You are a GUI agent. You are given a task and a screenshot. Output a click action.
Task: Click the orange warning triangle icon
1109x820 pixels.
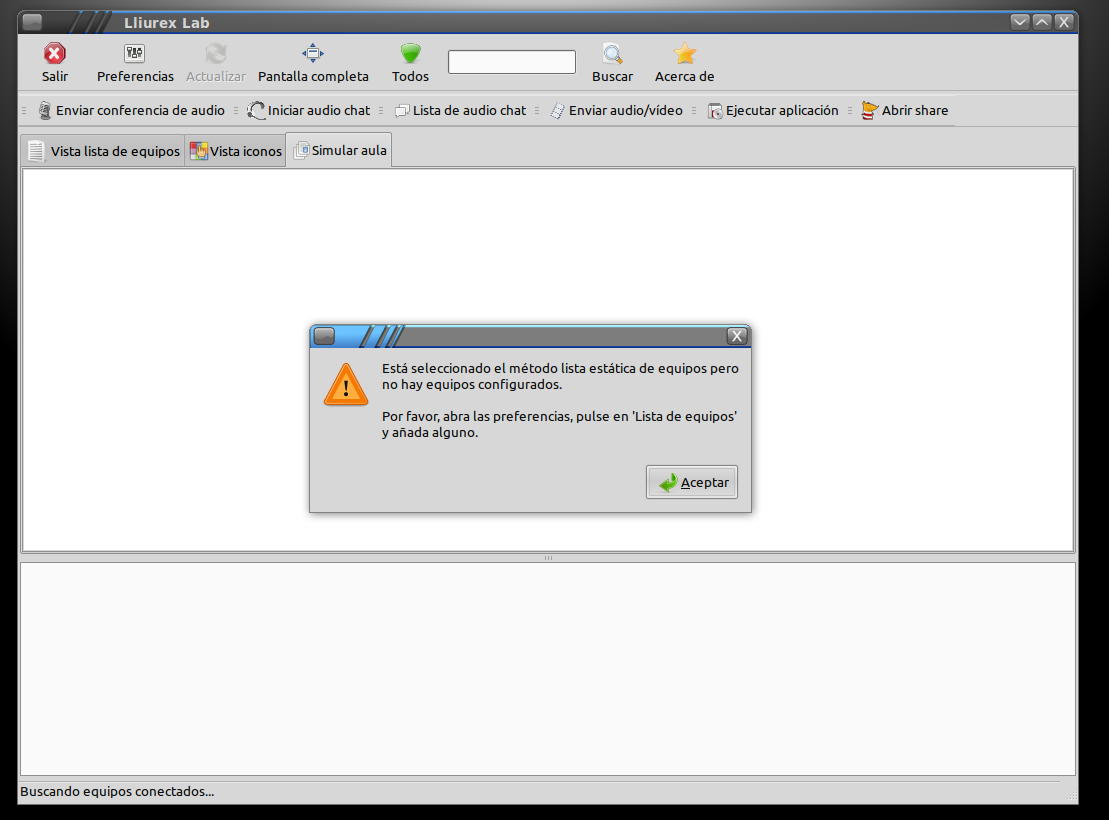click(x=346, y=385)
